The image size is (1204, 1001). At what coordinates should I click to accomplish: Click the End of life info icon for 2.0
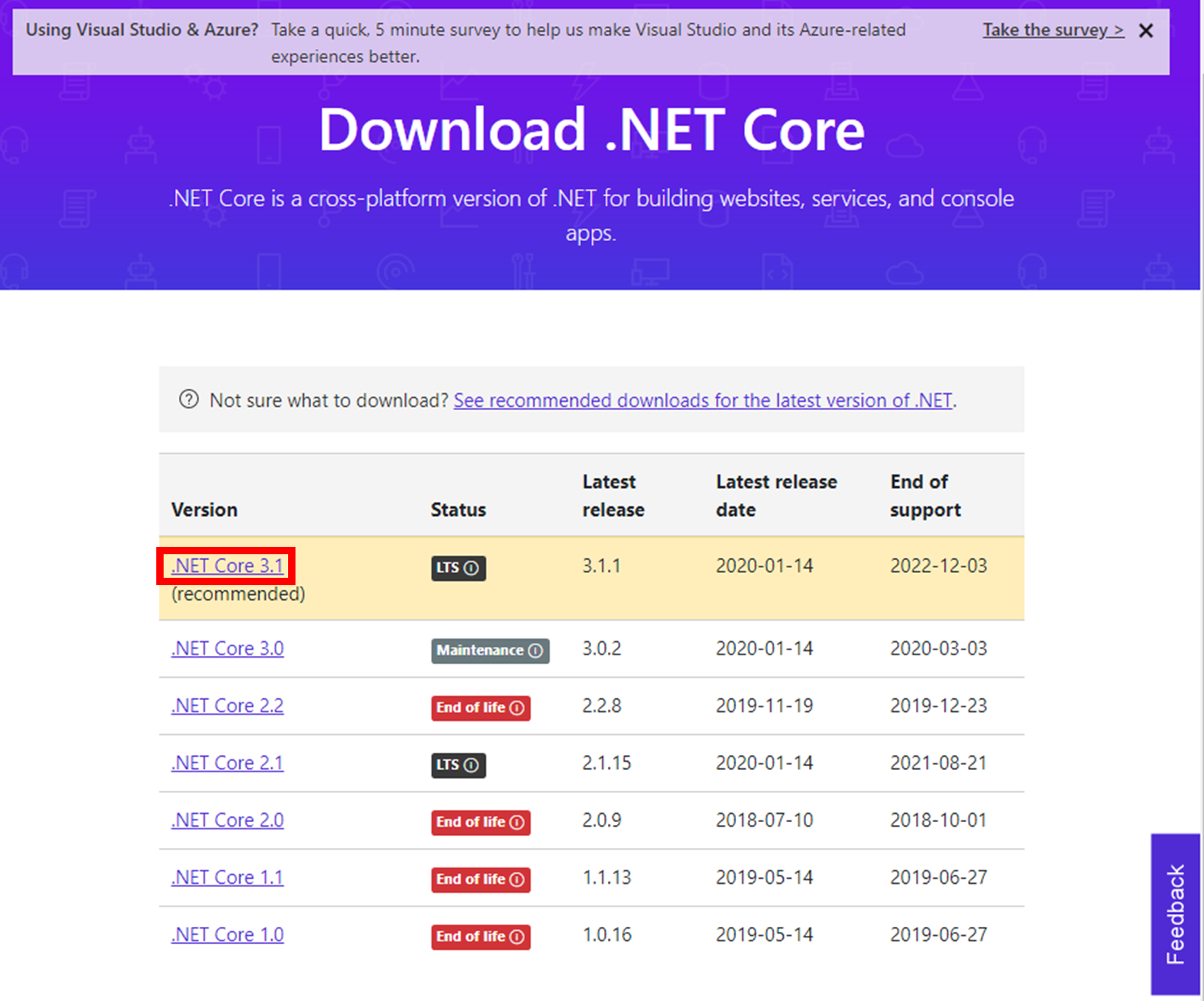[516, 823]
